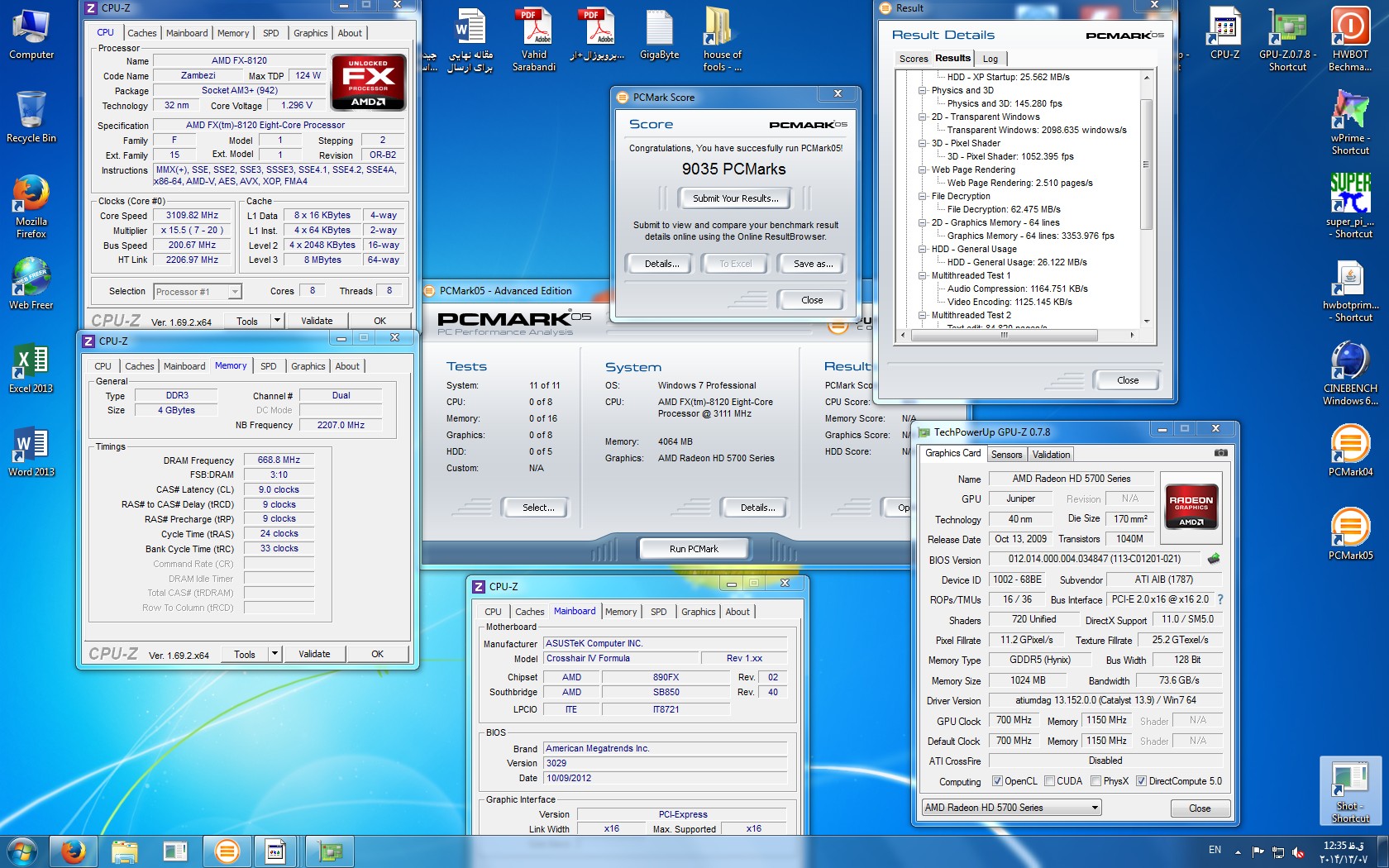The width and height of the screenshot is (1389, 868).
Task: Open the PCMark05 desktop icon
Action: tap(1350, 534)
